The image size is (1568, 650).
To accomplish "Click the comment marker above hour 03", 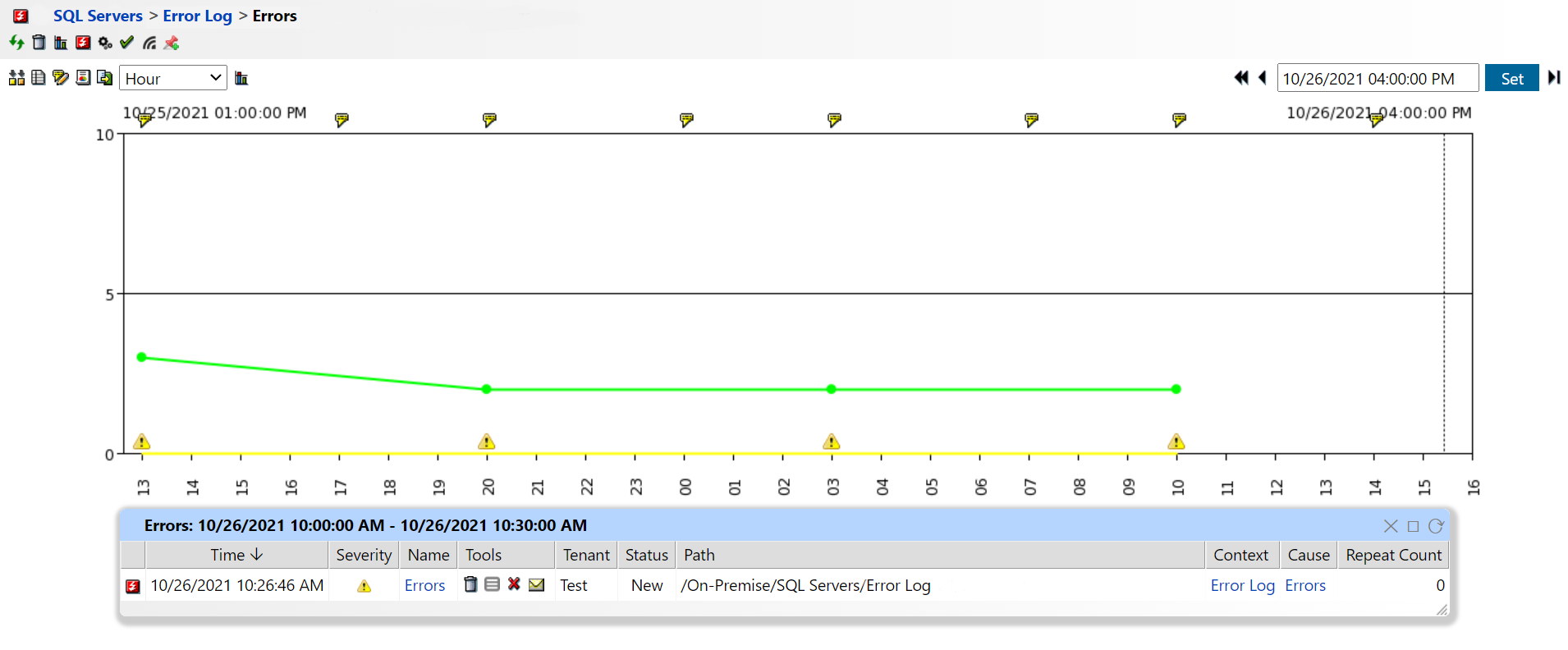I will pos(835,120).
